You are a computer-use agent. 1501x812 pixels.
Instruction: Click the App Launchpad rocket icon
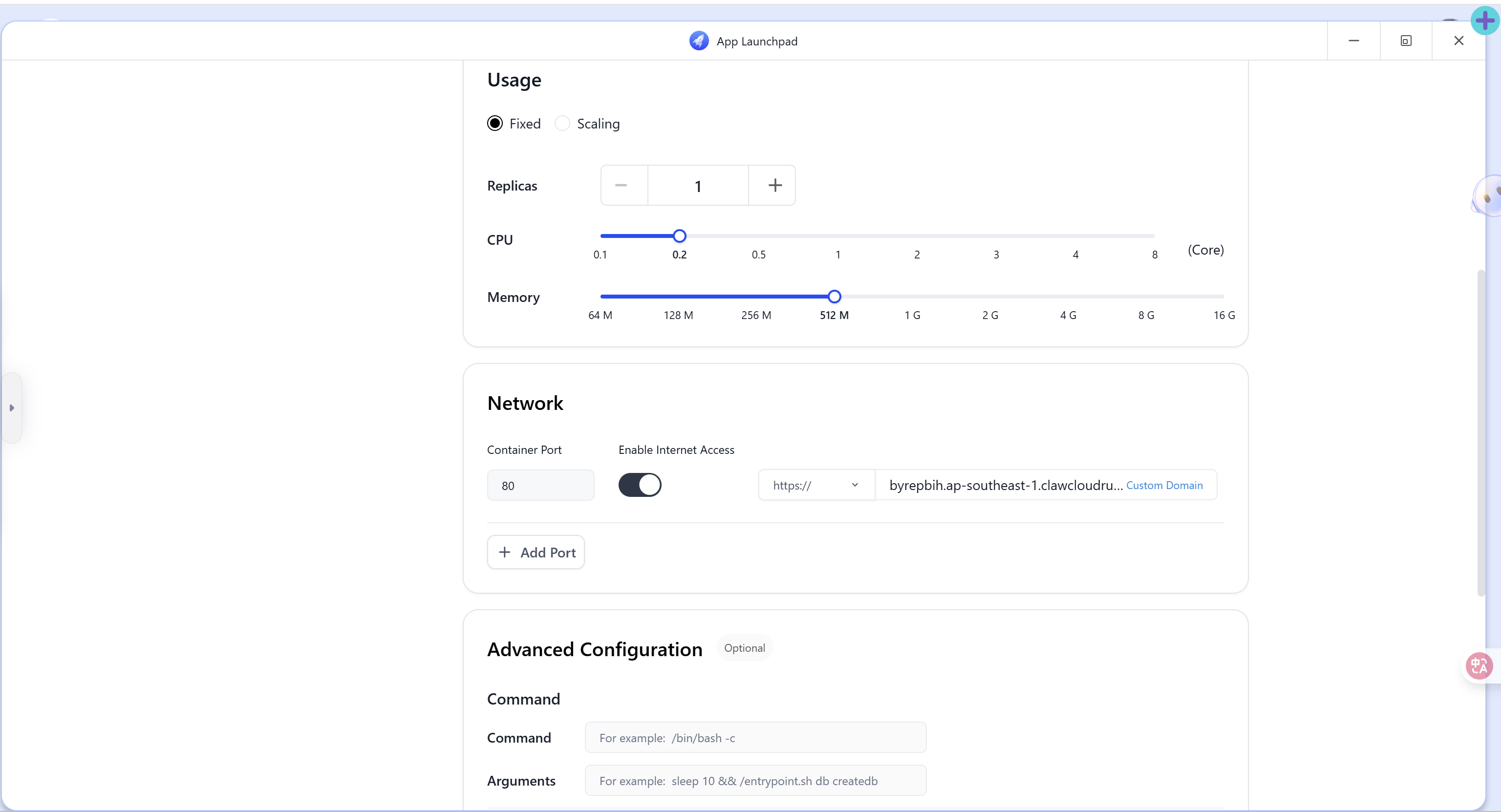(x=699, y=41)
